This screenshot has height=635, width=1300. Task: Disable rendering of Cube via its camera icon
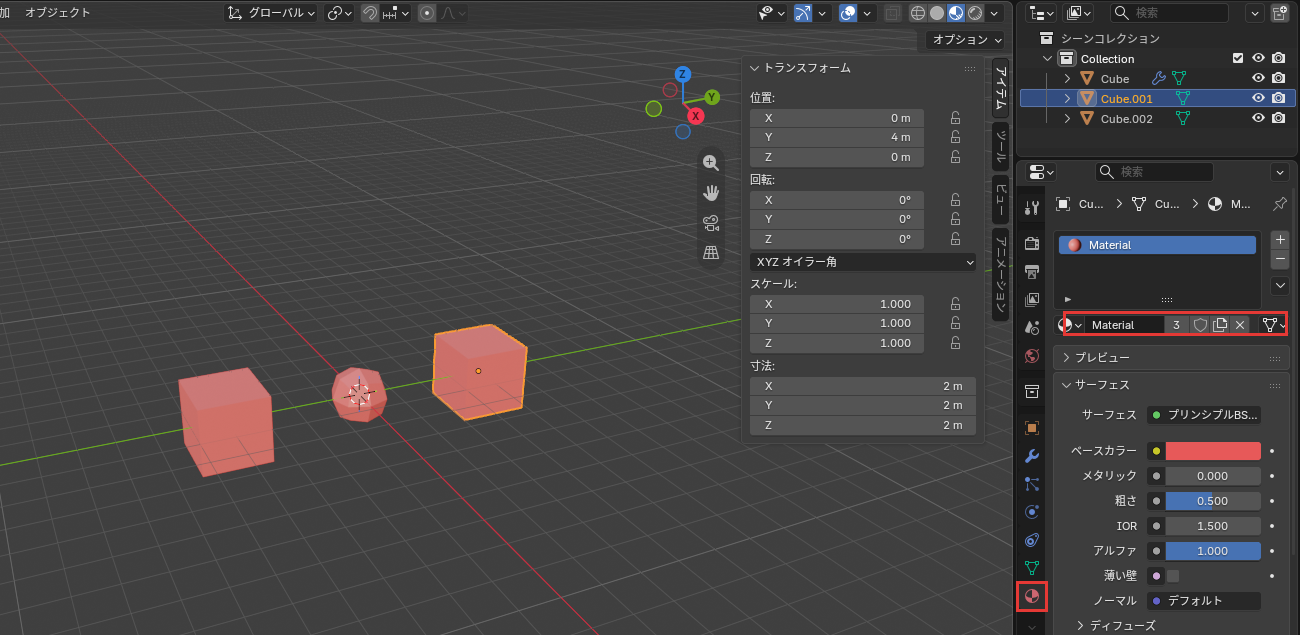click(1278, 78)
